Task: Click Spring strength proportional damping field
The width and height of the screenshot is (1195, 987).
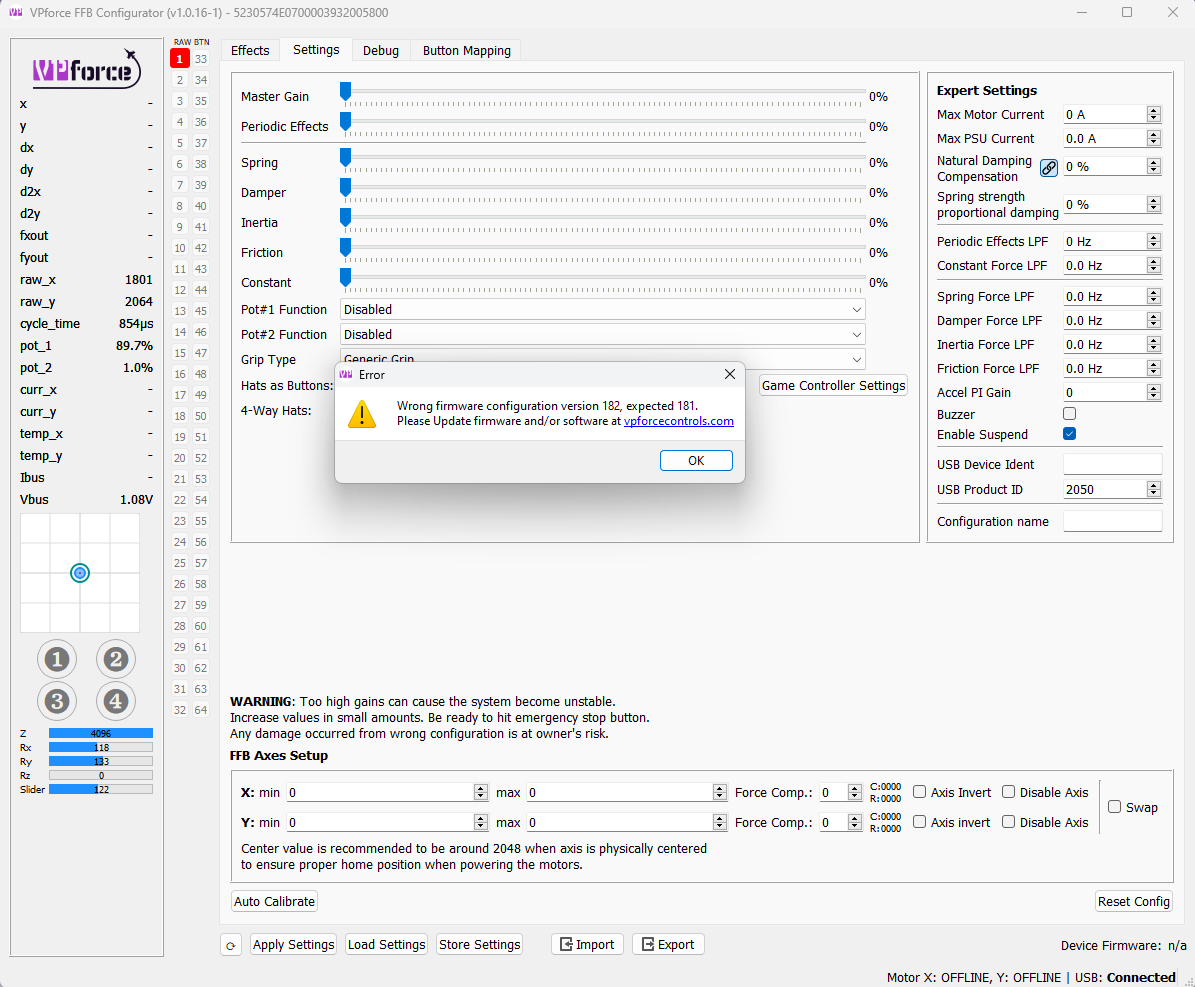Action: [1112, 204]
